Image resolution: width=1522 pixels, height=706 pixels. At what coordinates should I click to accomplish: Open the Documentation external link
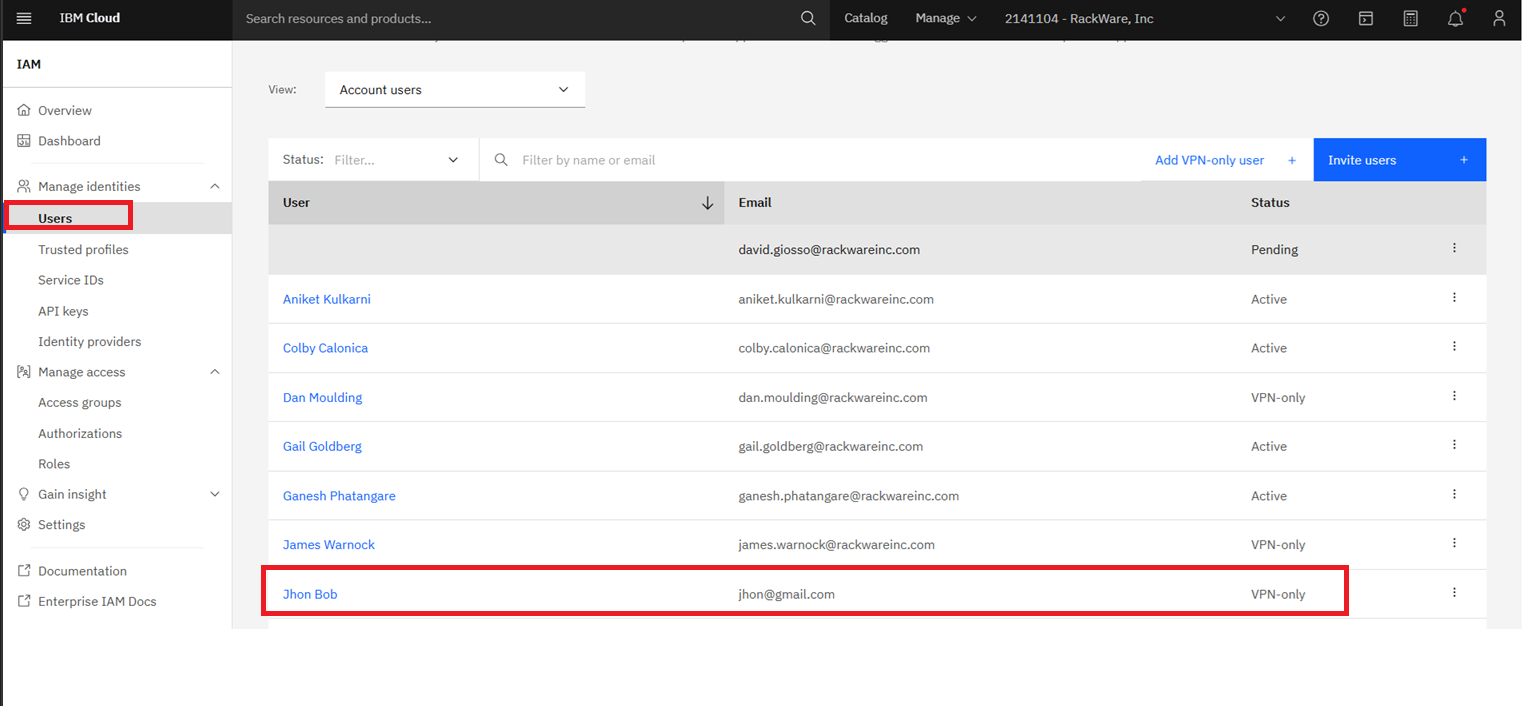coord(82,571)
